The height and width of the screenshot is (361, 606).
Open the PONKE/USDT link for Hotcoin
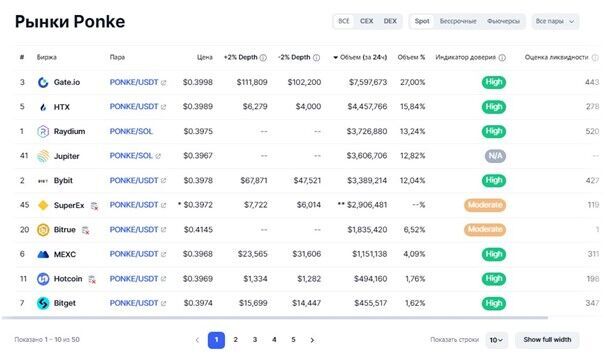pyautogui.click(x=134, y=279)
